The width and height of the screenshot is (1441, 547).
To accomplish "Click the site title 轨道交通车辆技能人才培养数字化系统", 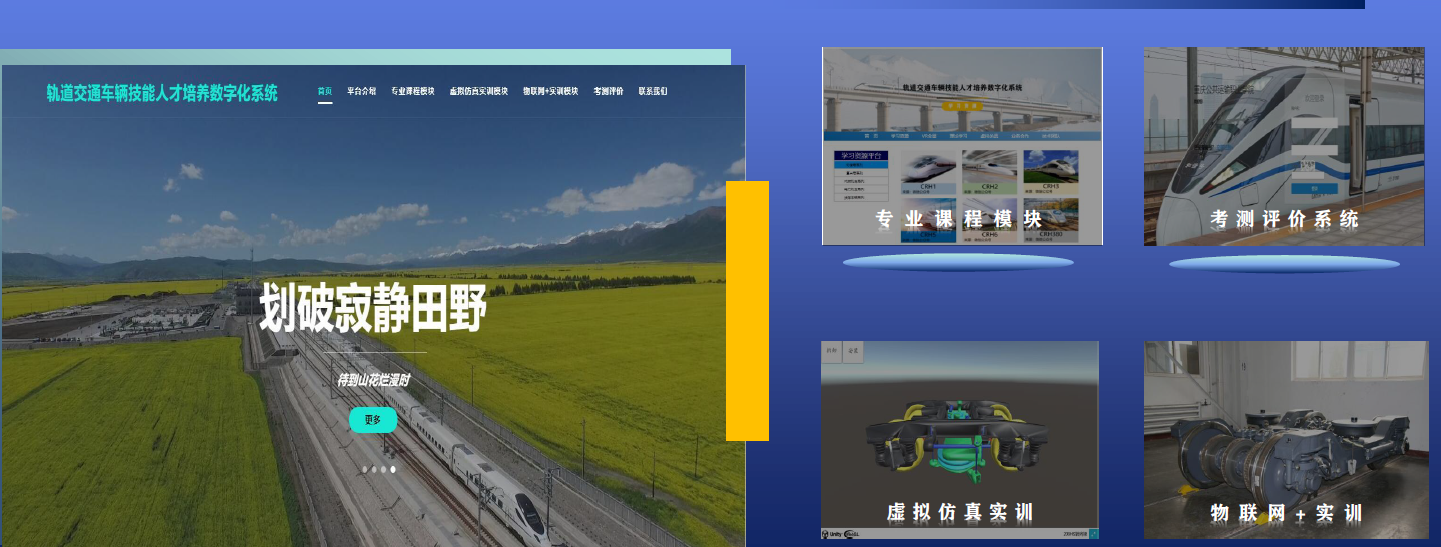I will pos(162,93).
